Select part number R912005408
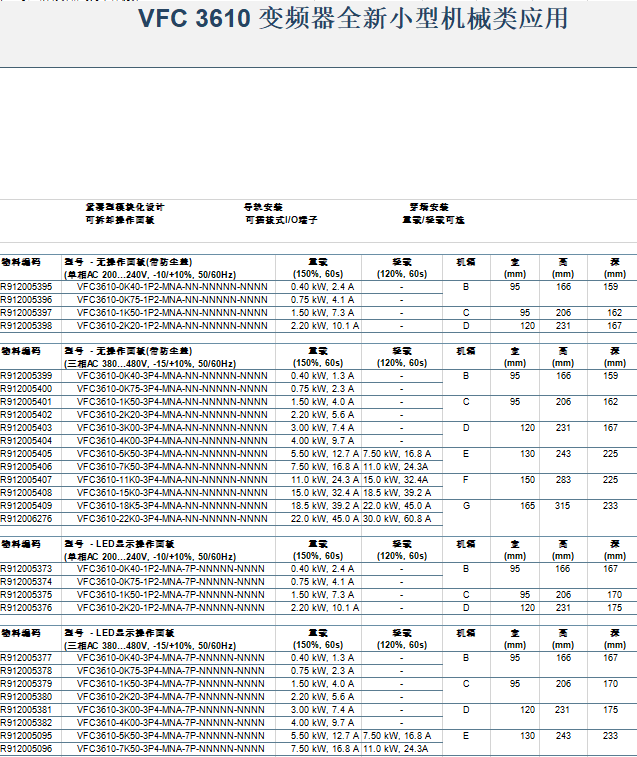 26,493
